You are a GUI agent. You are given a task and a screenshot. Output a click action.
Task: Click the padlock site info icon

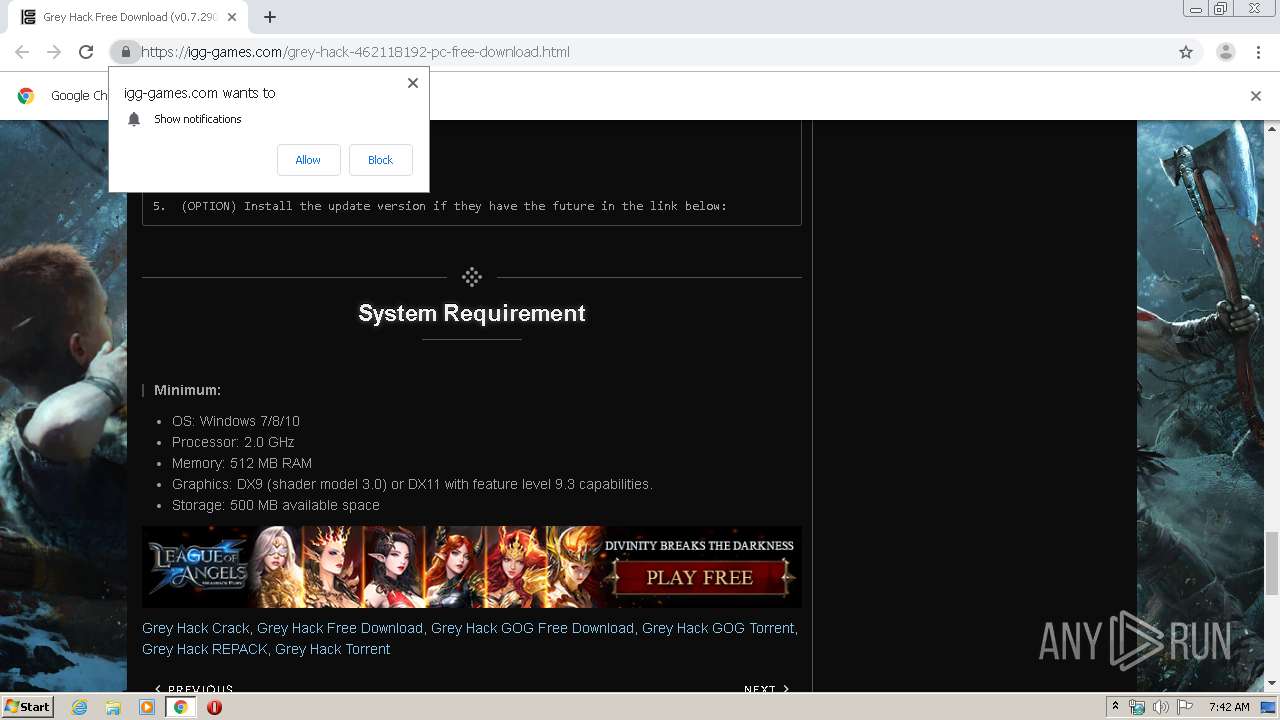click(125, 52)
